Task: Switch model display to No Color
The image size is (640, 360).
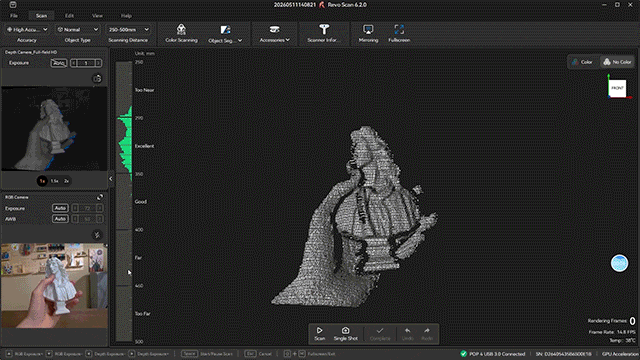Action: 617,62
